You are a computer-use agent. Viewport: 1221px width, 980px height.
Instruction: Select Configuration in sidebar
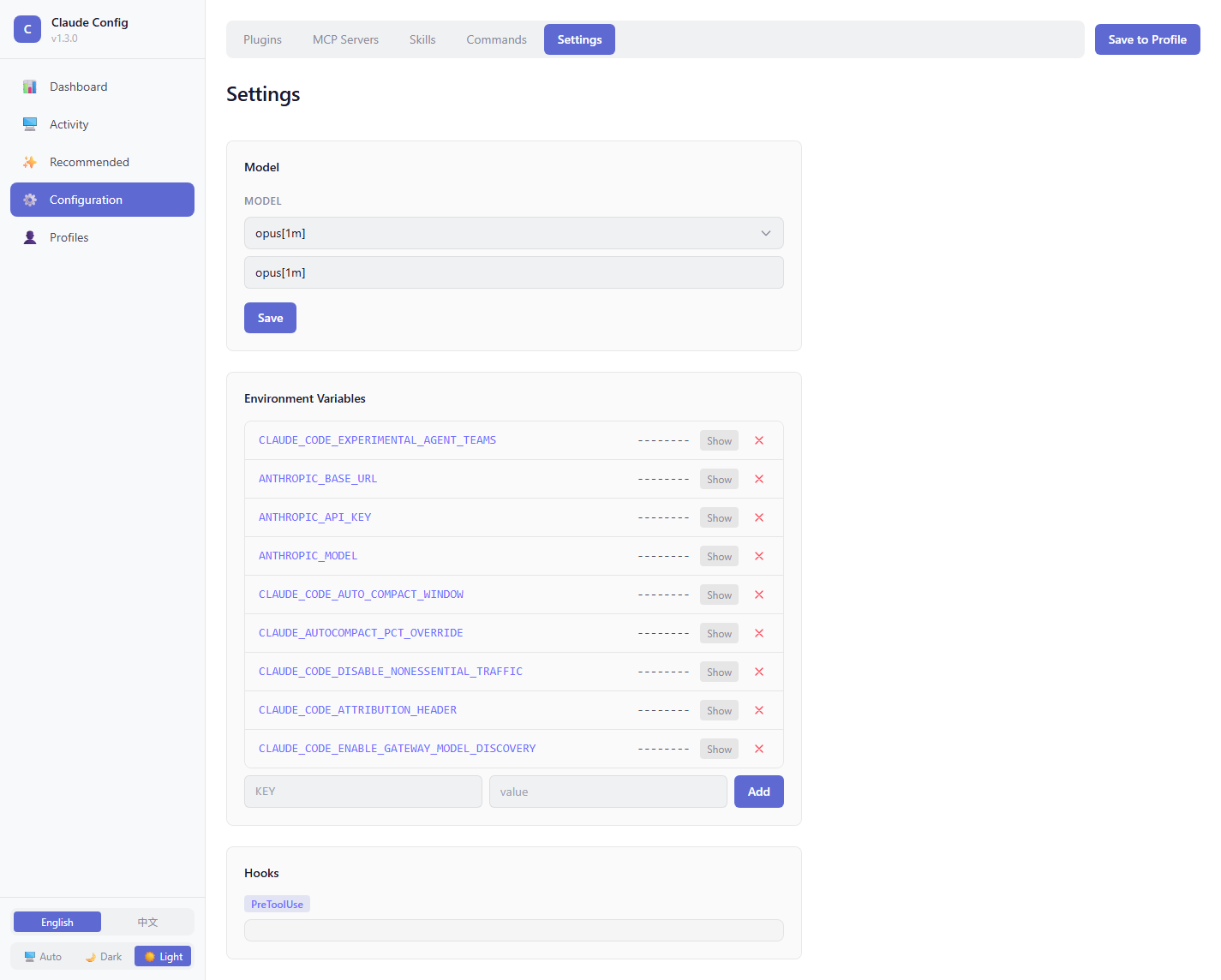(102, 200)
